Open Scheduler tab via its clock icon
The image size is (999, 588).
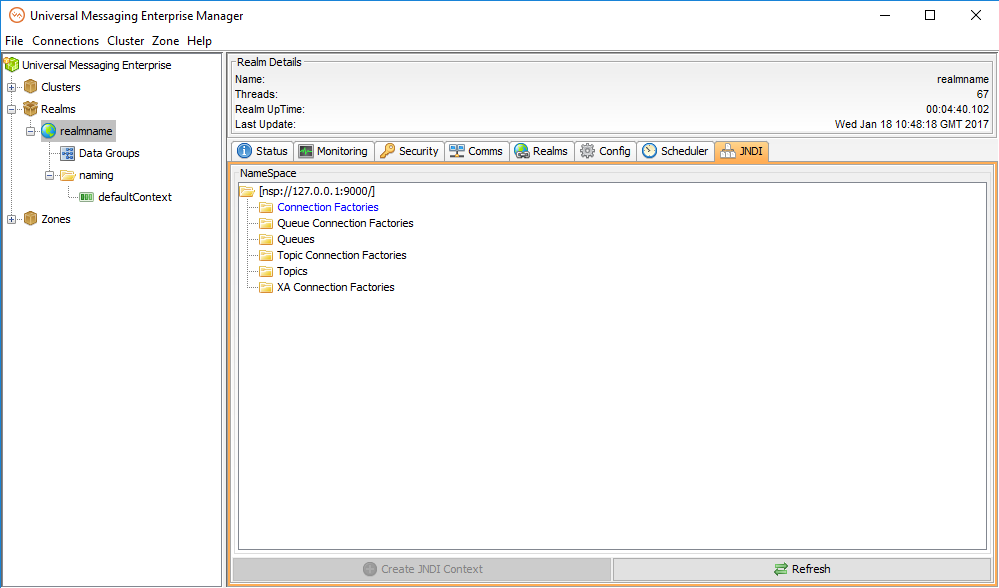point(649,151)
